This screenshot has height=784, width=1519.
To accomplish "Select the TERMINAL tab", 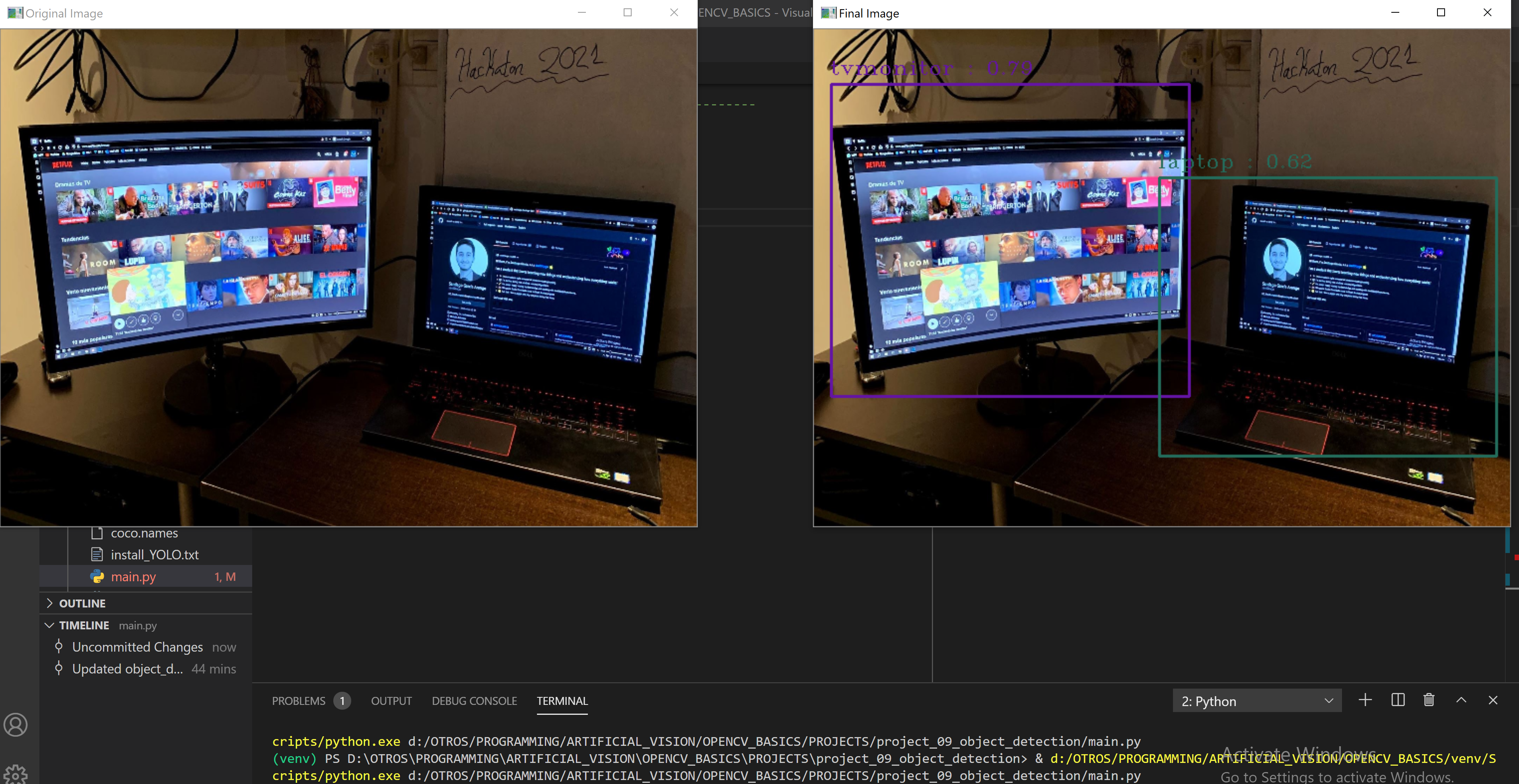I will point(562,701).
